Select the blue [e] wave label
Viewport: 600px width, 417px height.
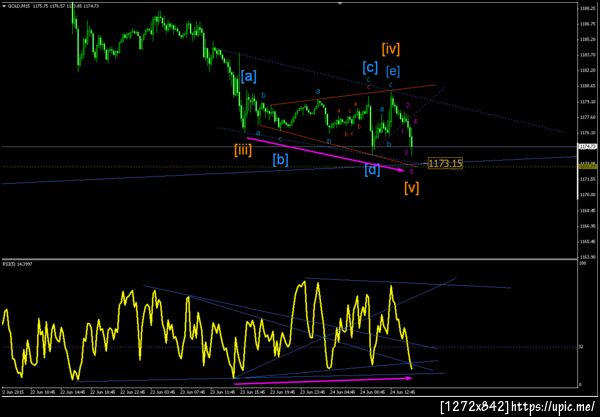[393, 71]
